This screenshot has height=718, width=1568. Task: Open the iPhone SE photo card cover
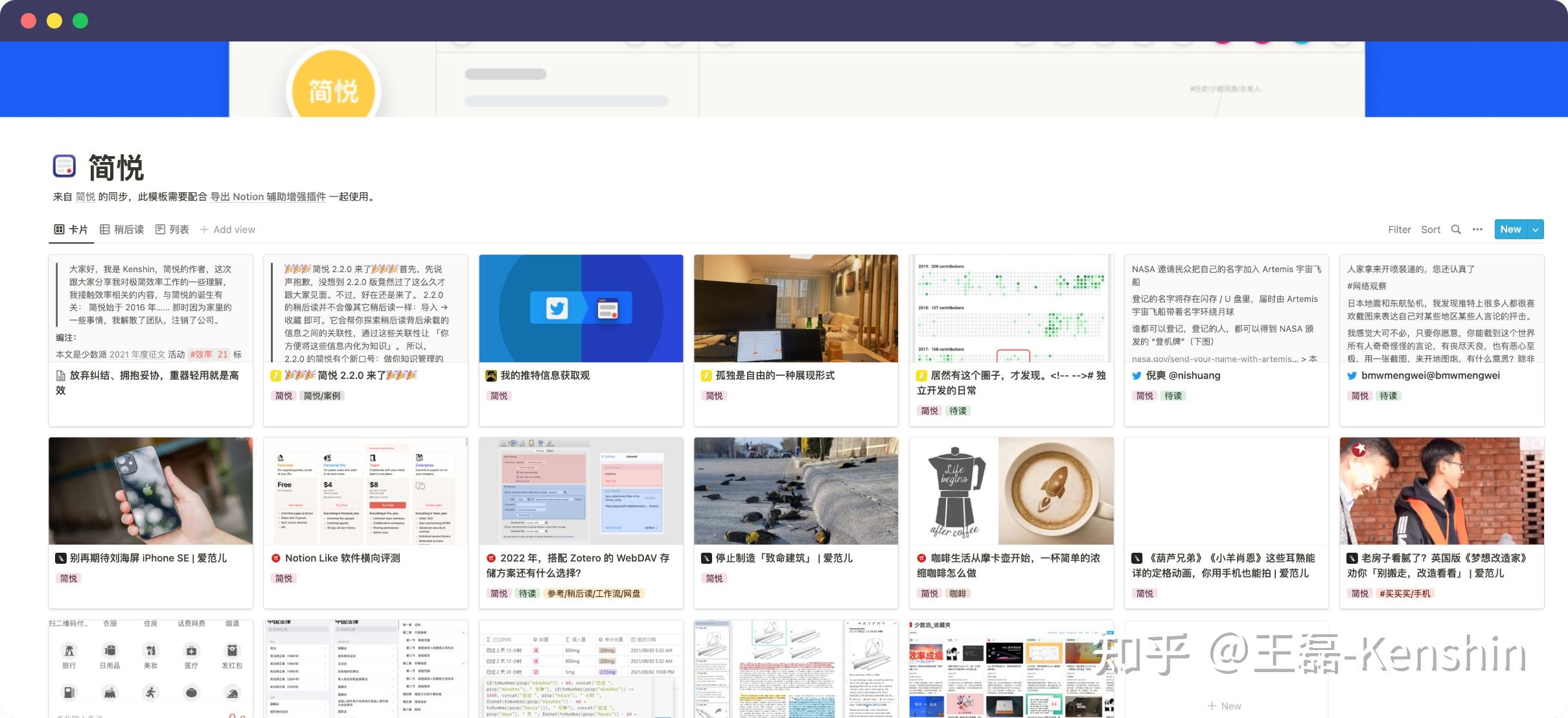point(150,491)
